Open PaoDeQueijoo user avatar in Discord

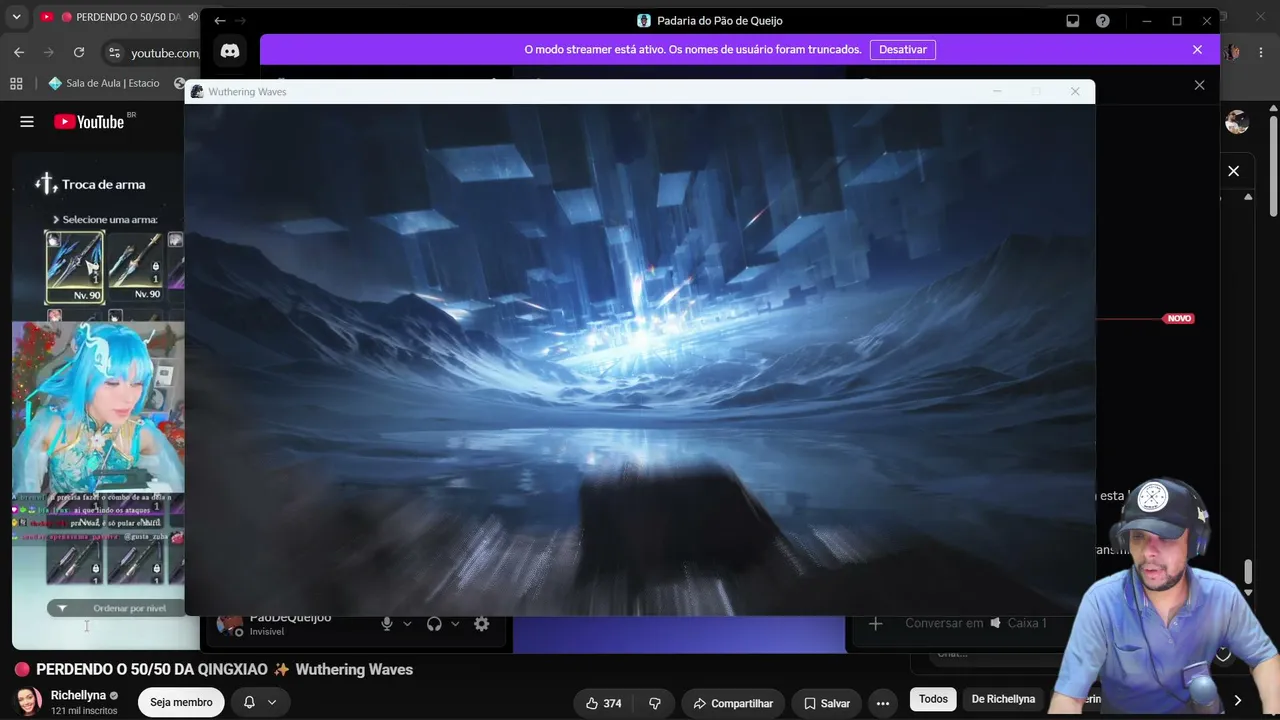(x=230, y=625)
